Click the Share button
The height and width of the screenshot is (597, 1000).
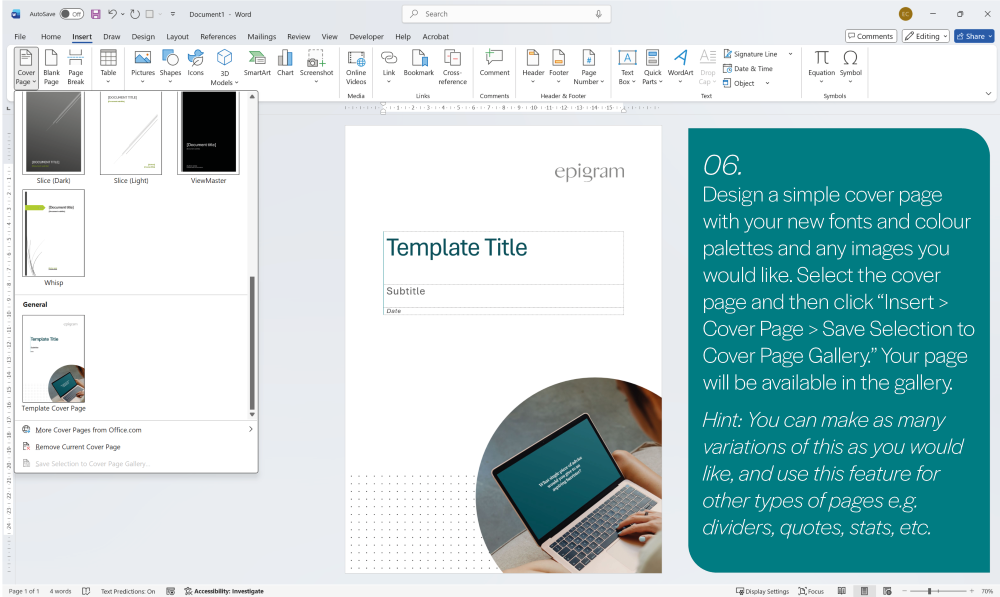(x=974, y=36)
